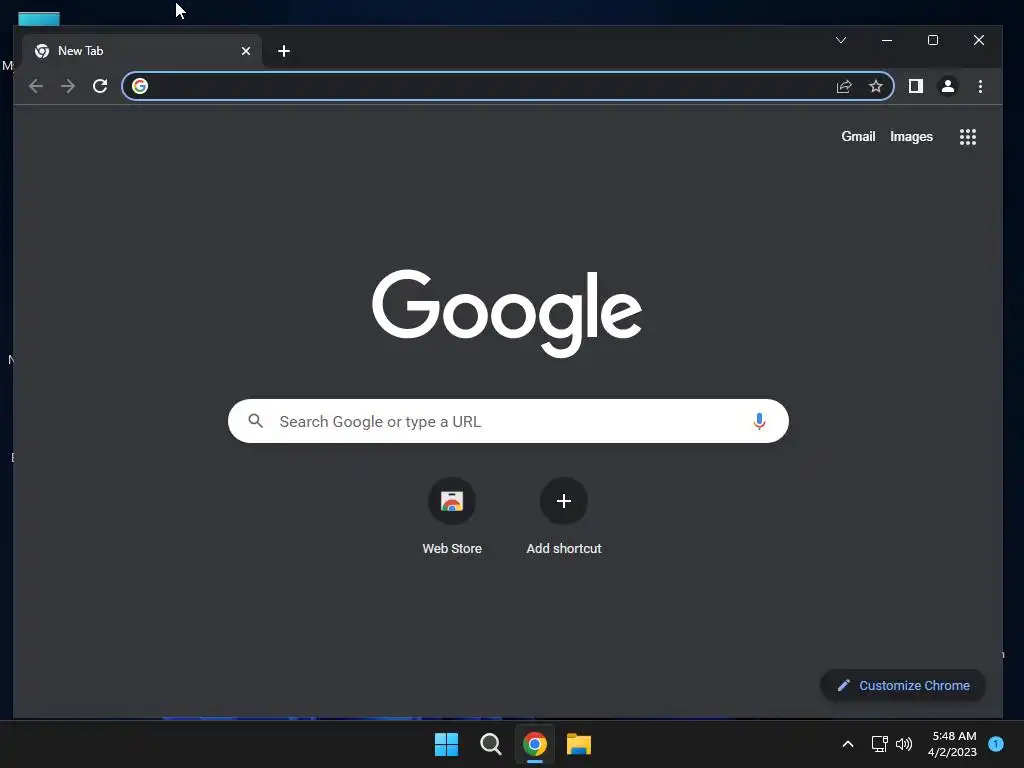
Task: Open the side panel
Action: [x=916, y=86]
